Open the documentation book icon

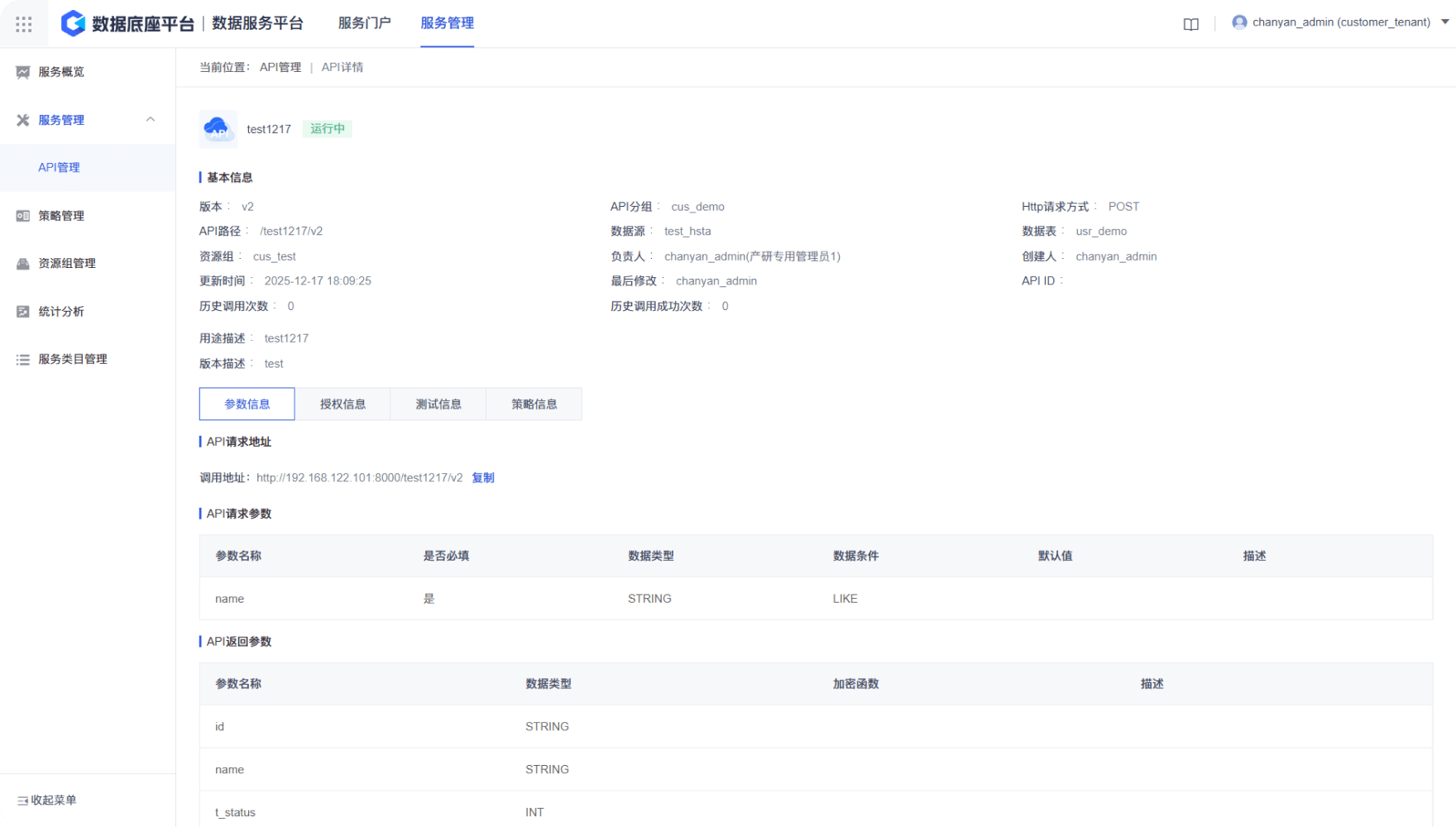1190,24
